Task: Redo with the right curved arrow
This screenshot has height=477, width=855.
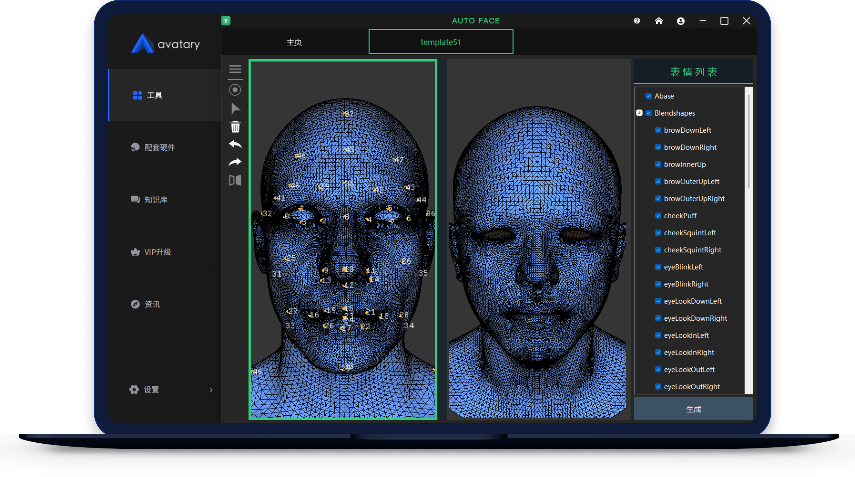Action: click(235, 162)
